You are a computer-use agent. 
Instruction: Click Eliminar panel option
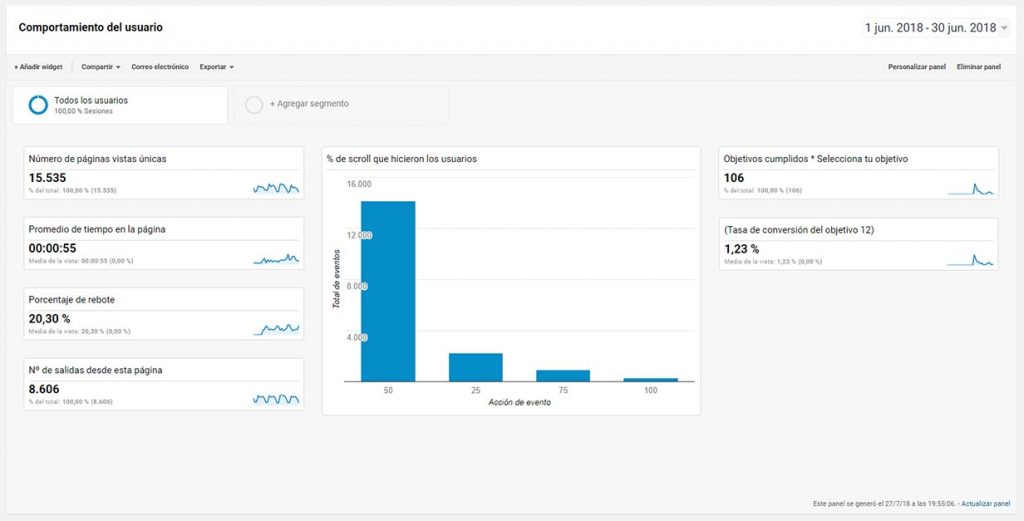pos(979,67)
